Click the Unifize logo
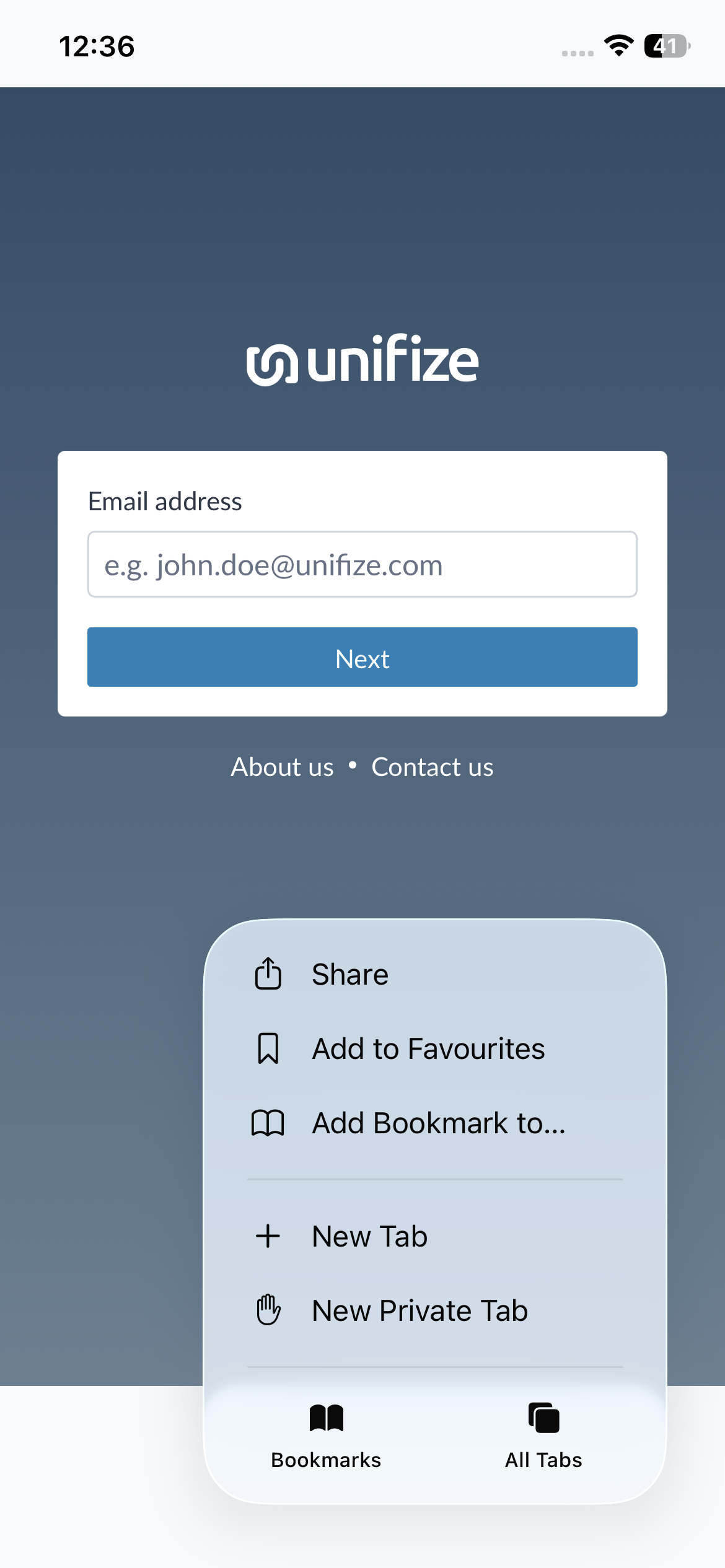 tap(362, 360)
